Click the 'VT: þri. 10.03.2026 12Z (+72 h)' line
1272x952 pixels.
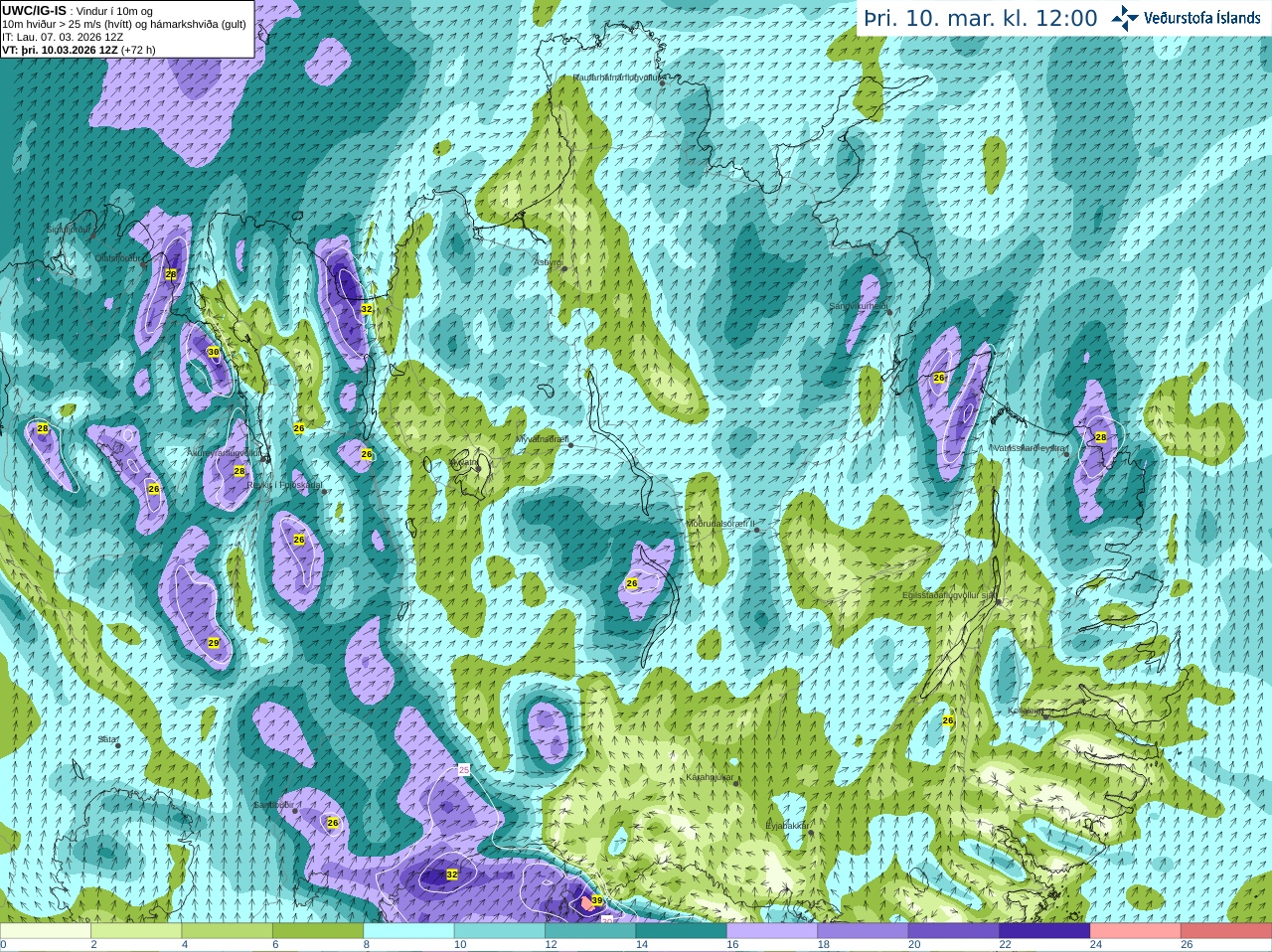(x=79, y=49)
